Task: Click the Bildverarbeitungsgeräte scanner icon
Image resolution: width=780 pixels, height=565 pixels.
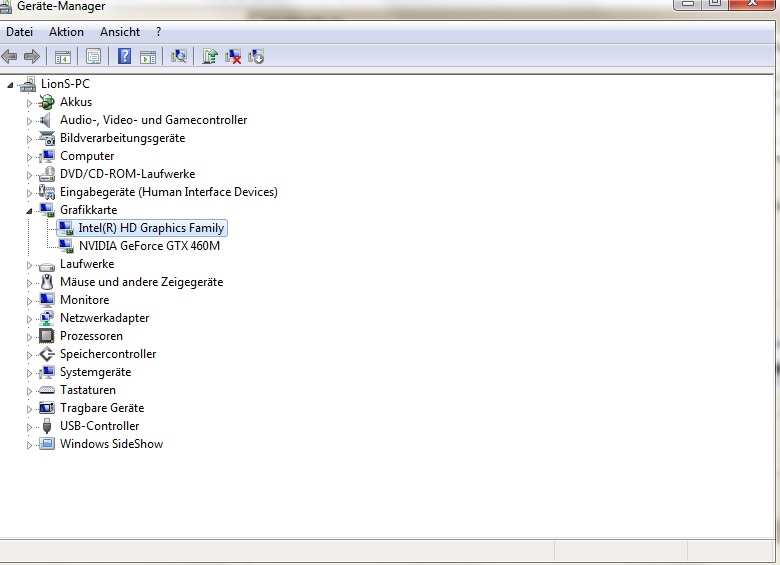Action: tap(47, 138)
